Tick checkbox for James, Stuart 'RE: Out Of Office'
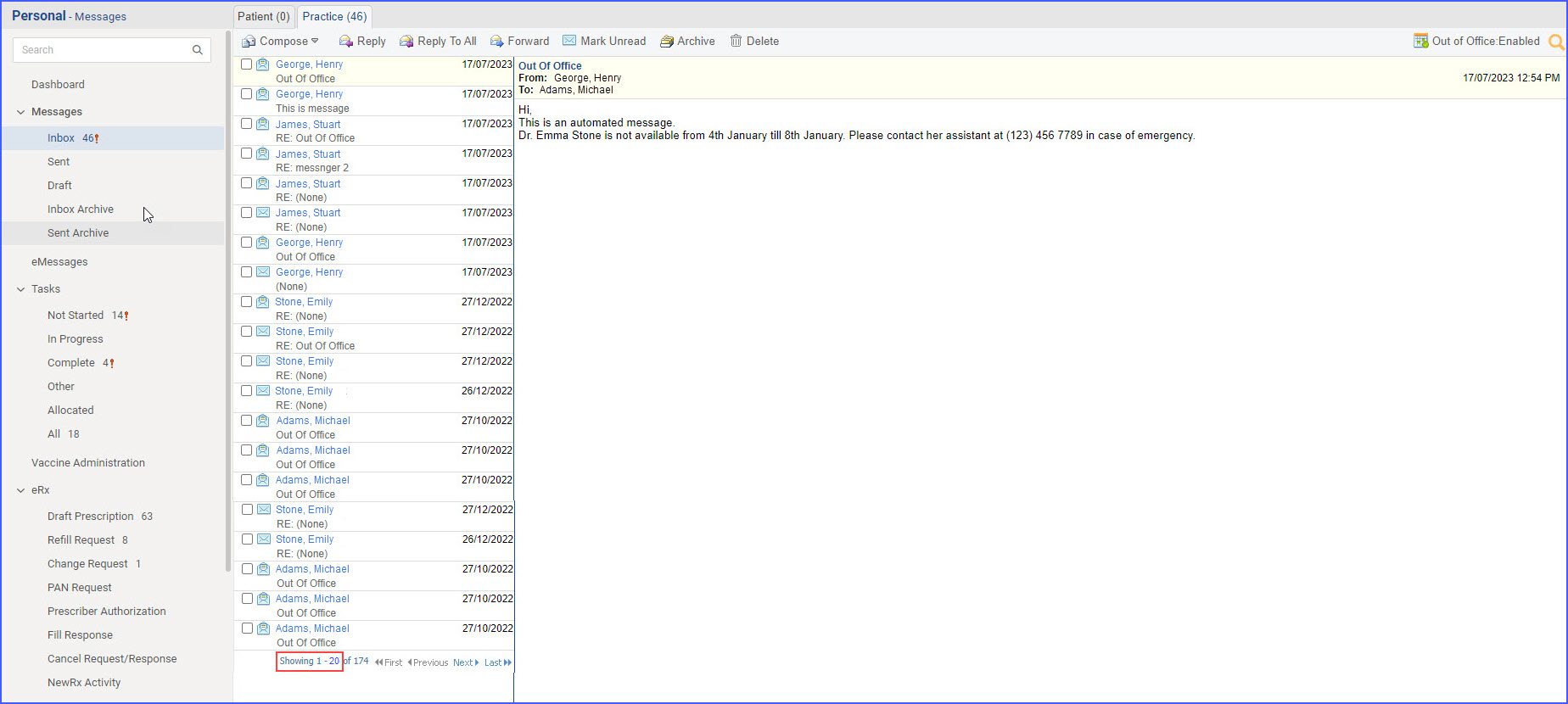This screenshot has height=704, width=1568. pos(246,124)
